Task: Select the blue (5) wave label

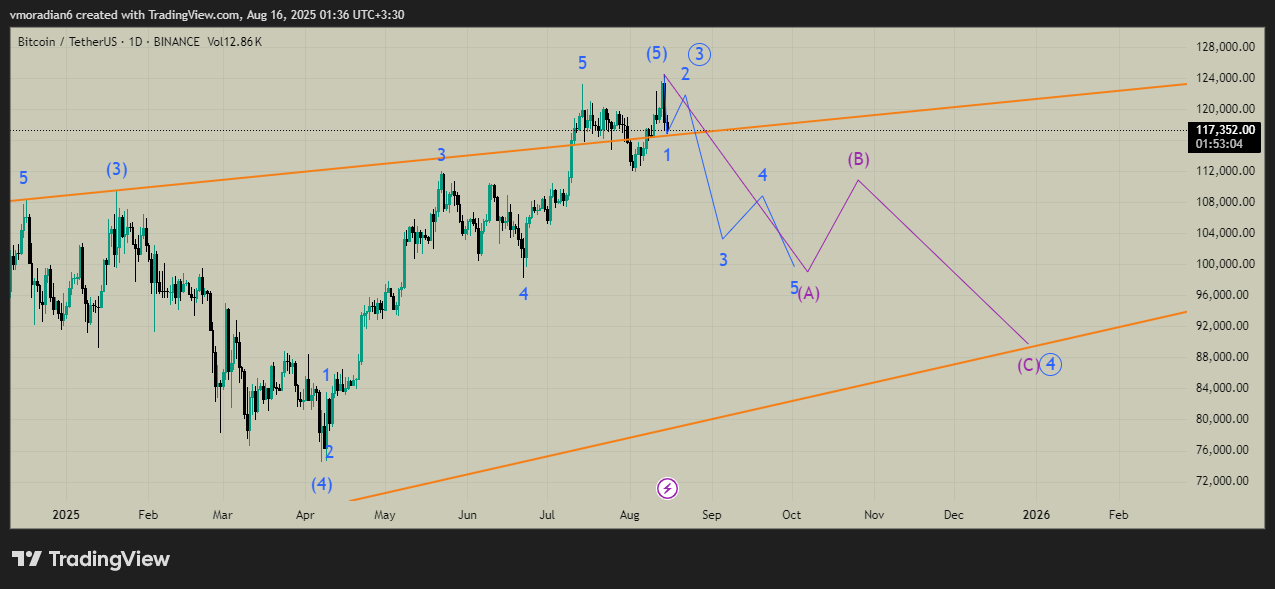Action: pos(657,54)
